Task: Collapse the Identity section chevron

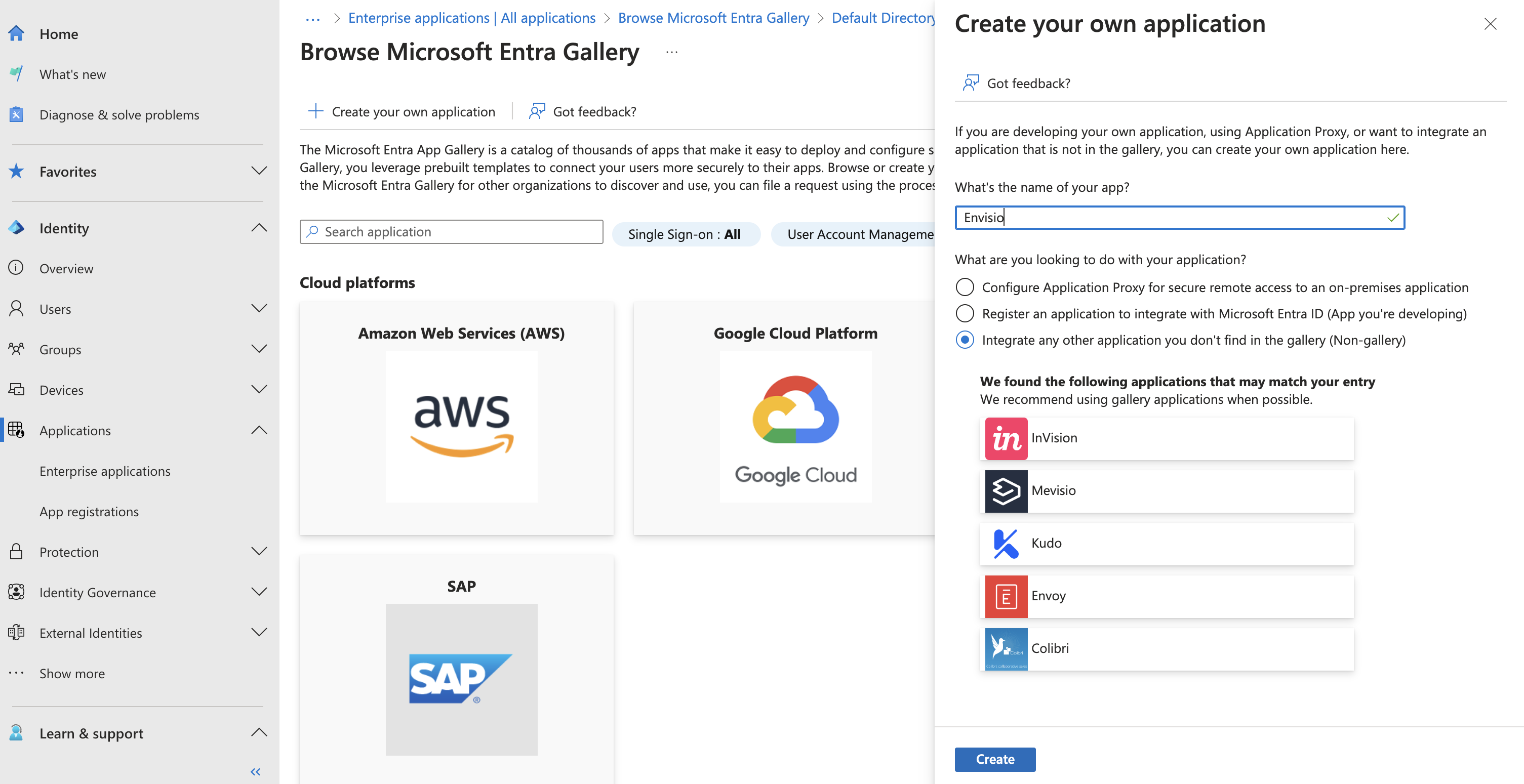Action: (x=259, y=228)
